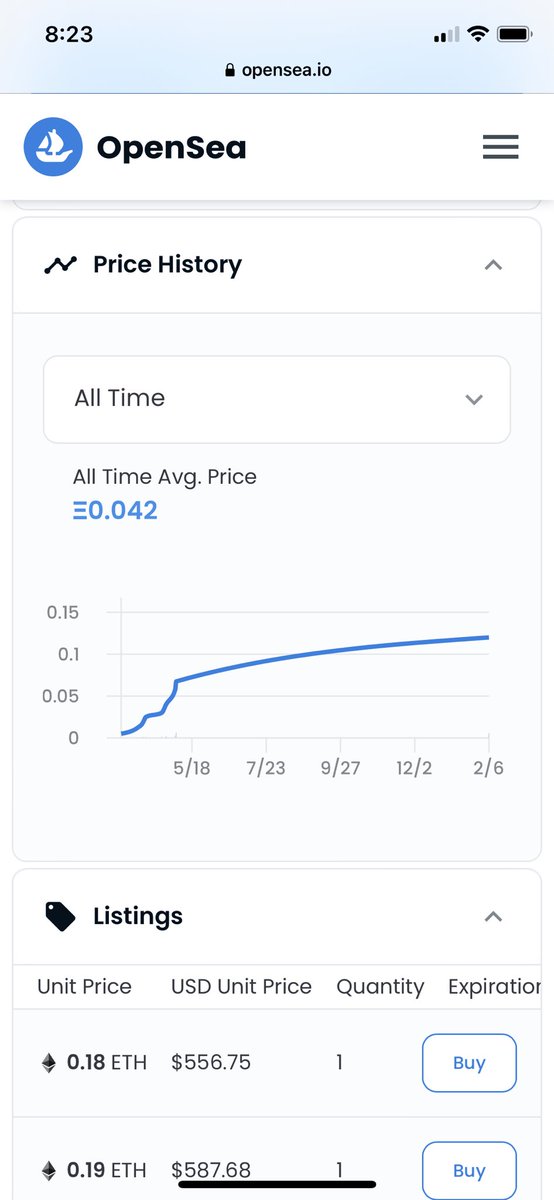Open the All Time range dropdown

pyautogui.click(x=277, y=399)
